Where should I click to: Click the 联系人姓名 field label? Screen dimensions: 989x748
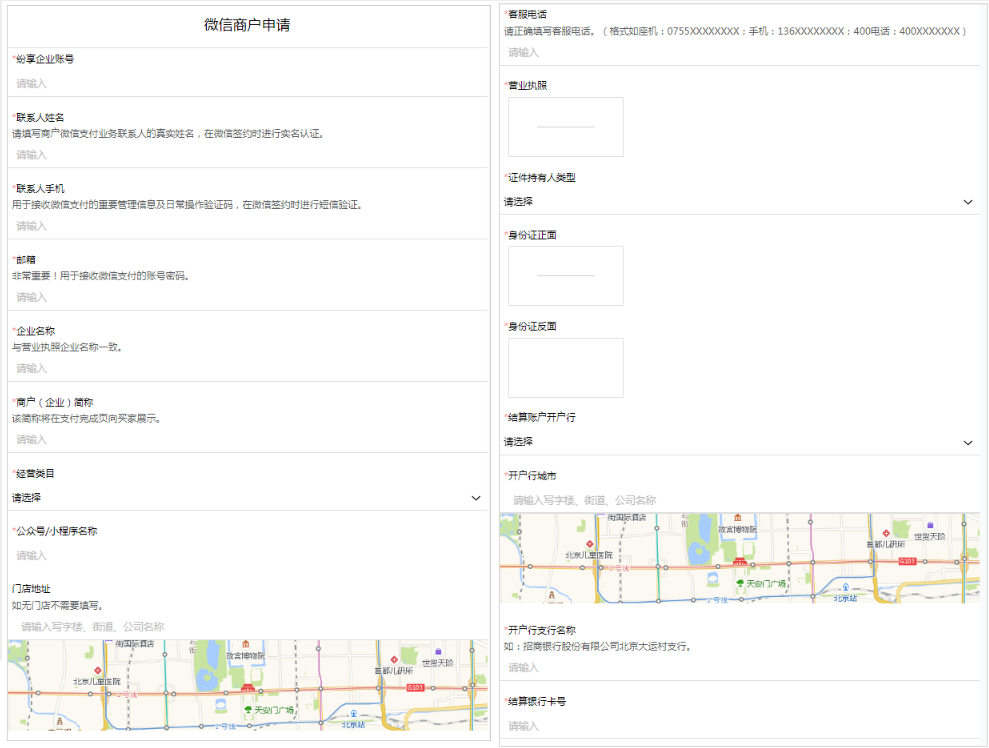tap(40, 117)
